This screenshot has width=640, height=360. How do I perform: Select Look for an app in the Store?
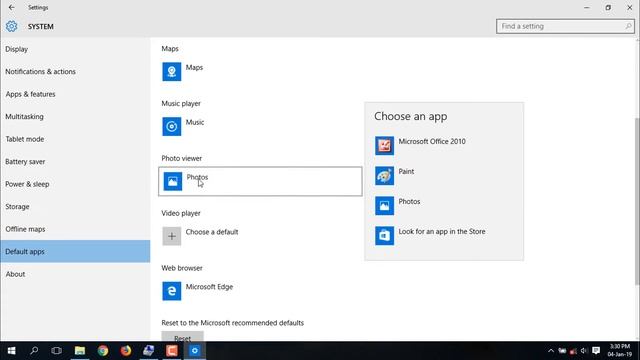point(442,231)
